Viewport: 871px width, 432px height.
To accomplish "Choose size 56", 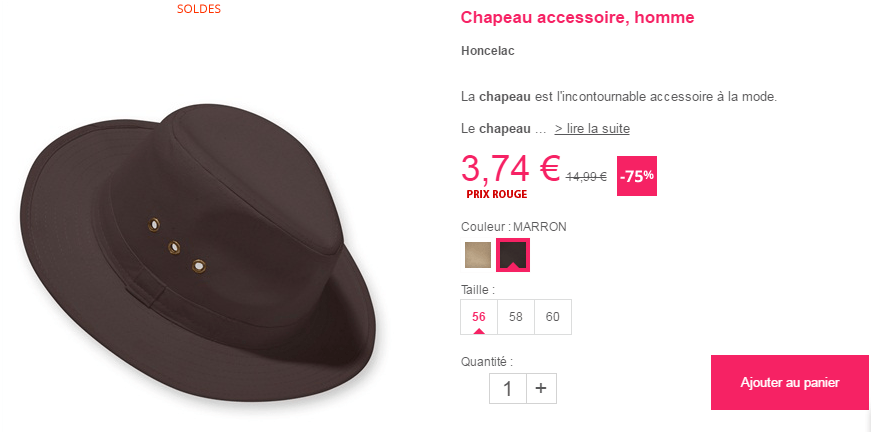I will click(x=479, y=317).
